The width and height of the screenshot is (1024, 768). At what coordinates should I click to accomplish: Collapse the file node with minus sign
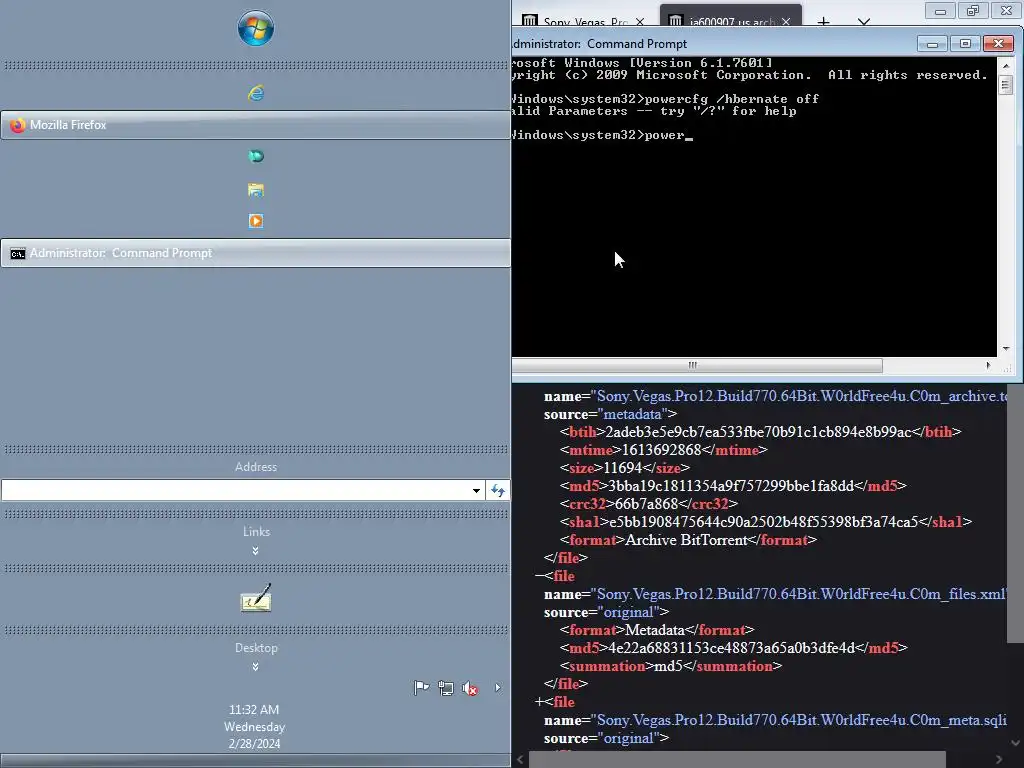(x=539, y=576)
